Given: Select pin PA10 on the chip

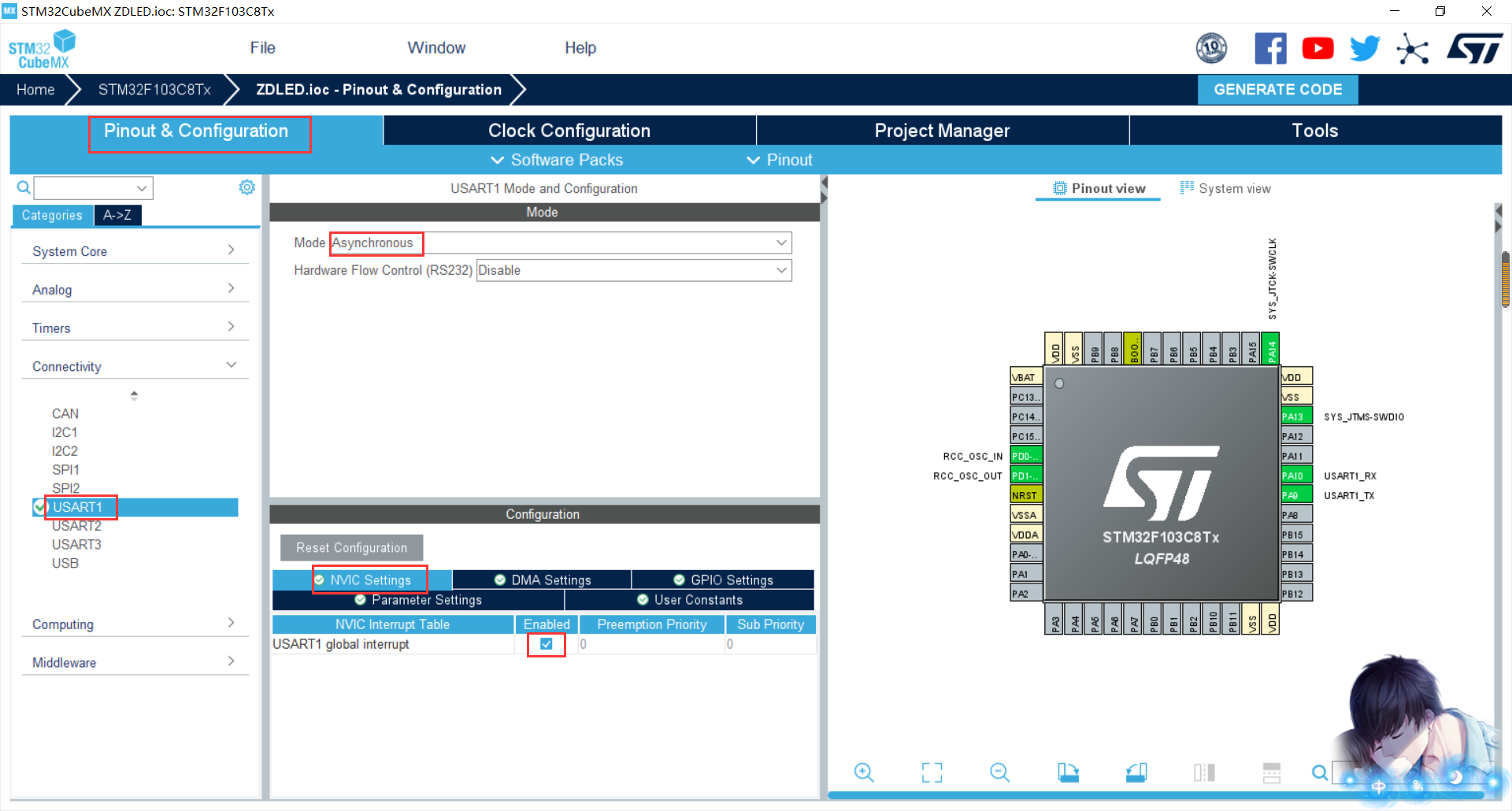Looking at the screenshot, I should pos(1296,476).
